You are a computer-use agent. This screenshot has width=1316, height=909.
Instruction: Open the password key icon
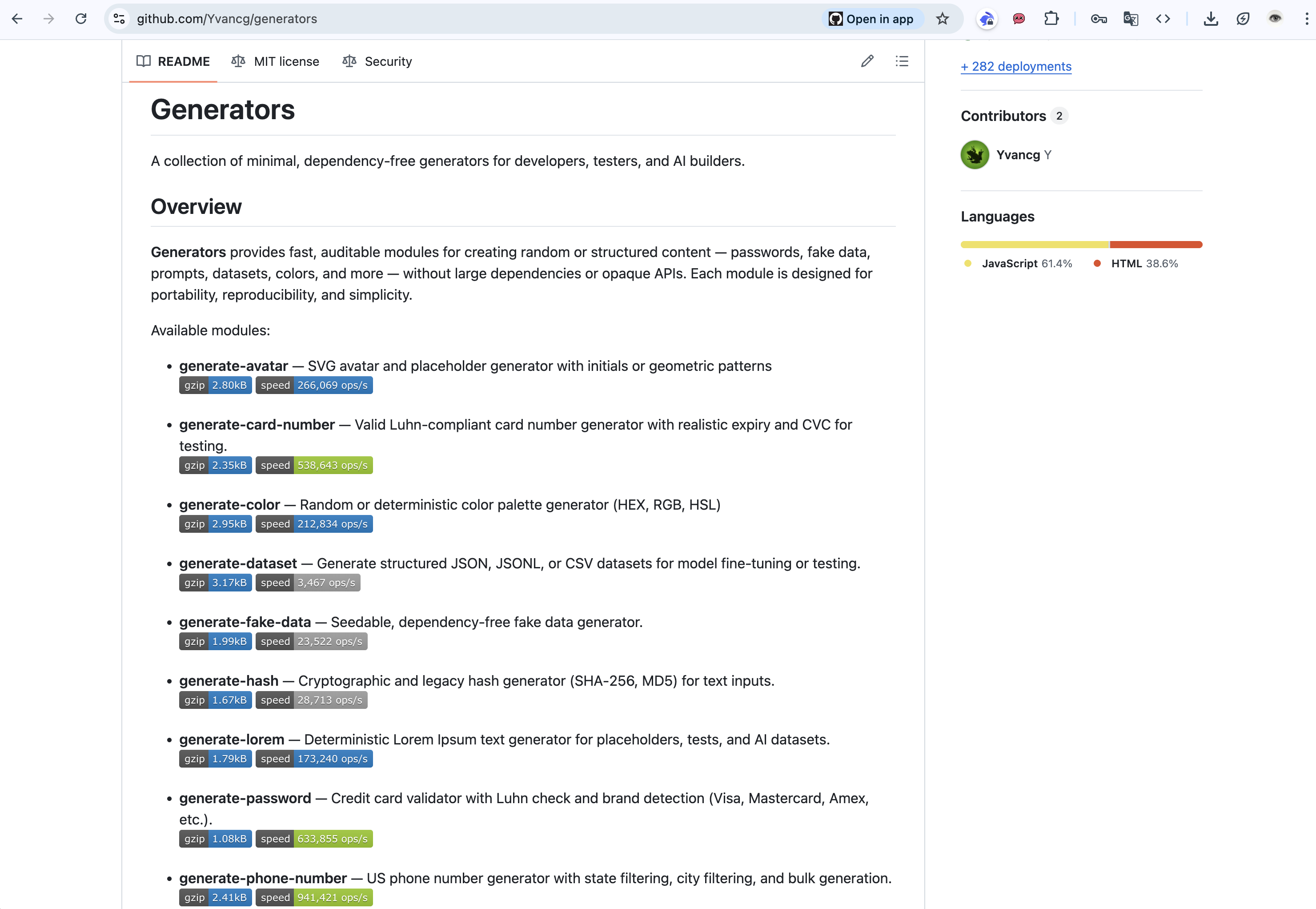pos(1099,19)
